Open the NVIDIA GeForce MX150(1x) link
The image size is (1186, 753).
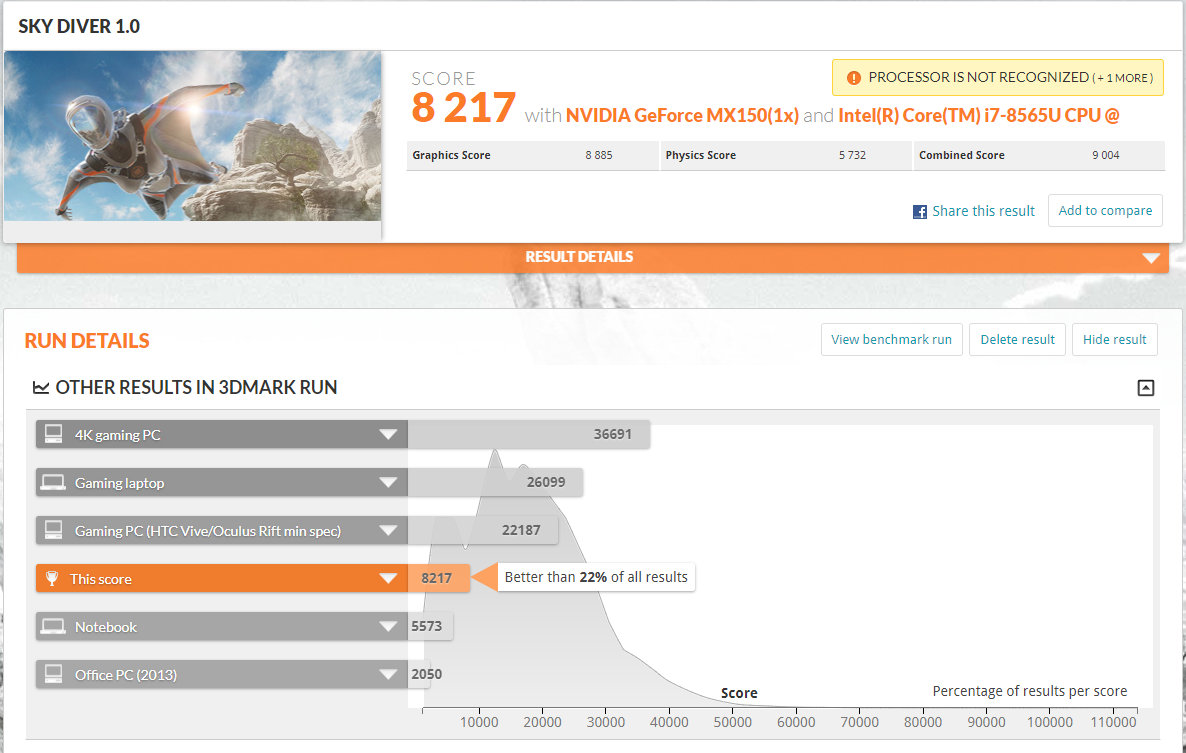pyautogui.click(x=681, y=116)
